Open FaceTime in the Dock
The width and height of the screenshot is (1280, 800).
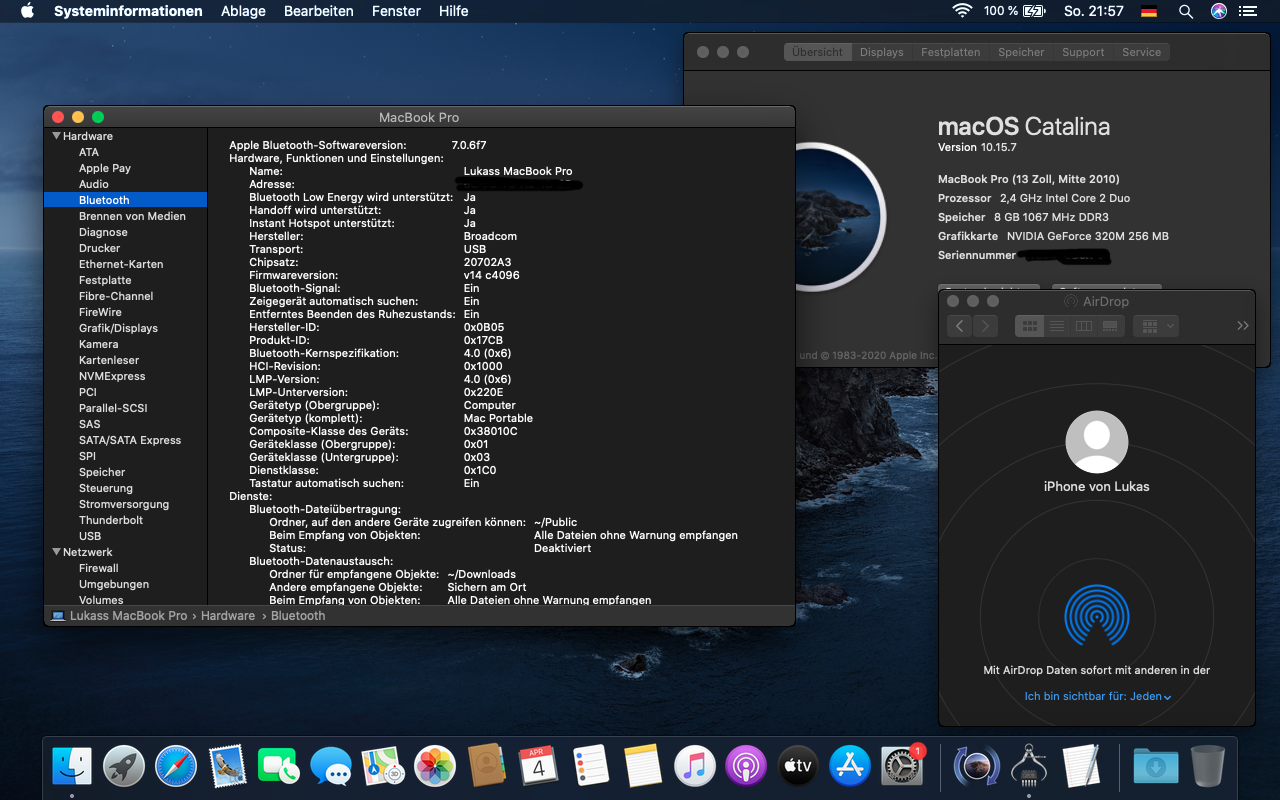279,766
